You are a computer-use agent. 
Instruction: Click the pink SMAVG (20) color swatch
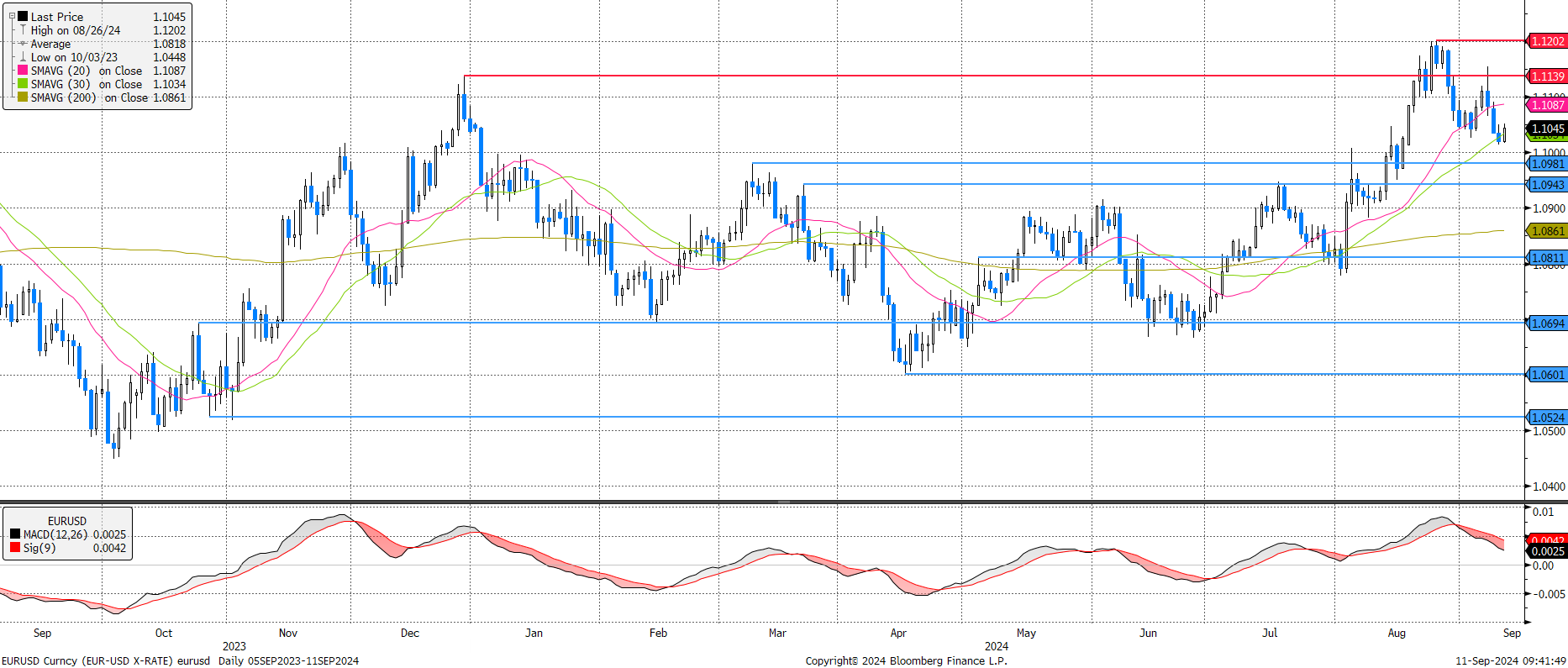pos(23,71)
